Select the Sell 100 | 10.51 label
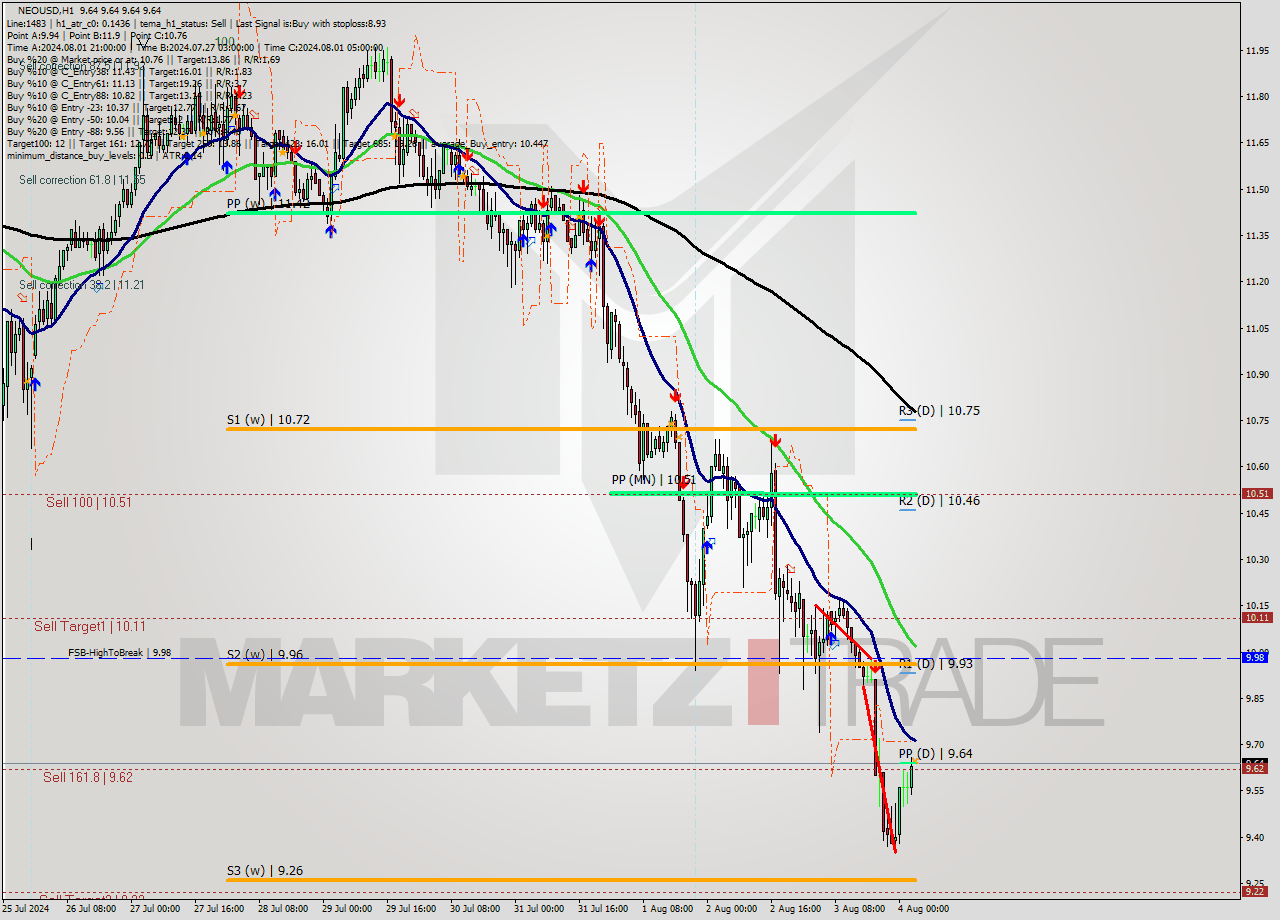The height and width of the screenshot is (920, 1280). coord(89,502)
